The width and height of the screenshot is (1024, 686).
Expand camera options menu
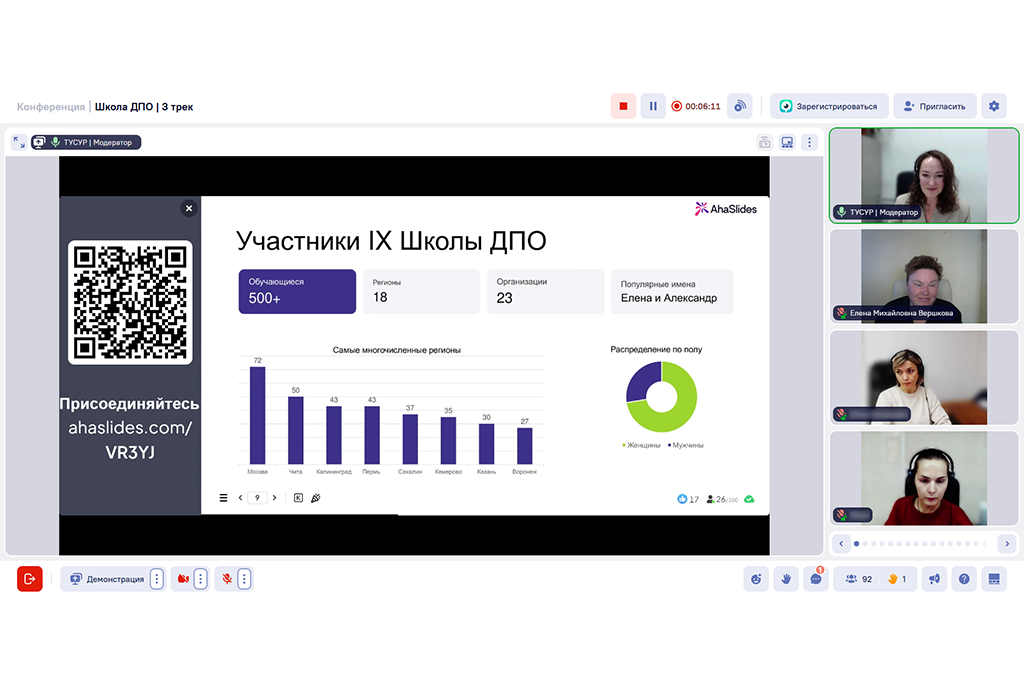pyautogui.click(x=200, y=579)
